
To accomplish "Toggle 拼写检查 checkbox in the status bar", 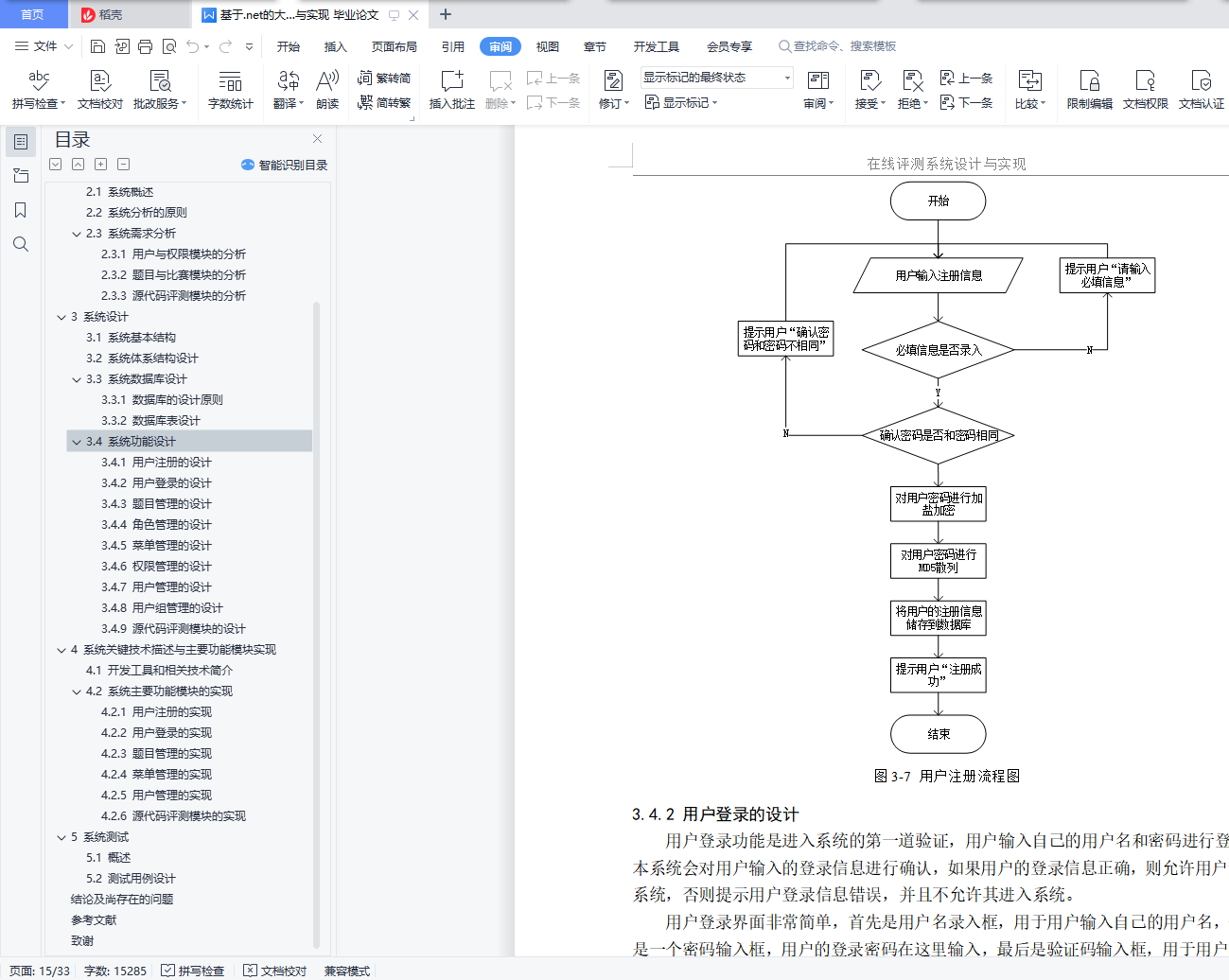I will click(193, 971).
